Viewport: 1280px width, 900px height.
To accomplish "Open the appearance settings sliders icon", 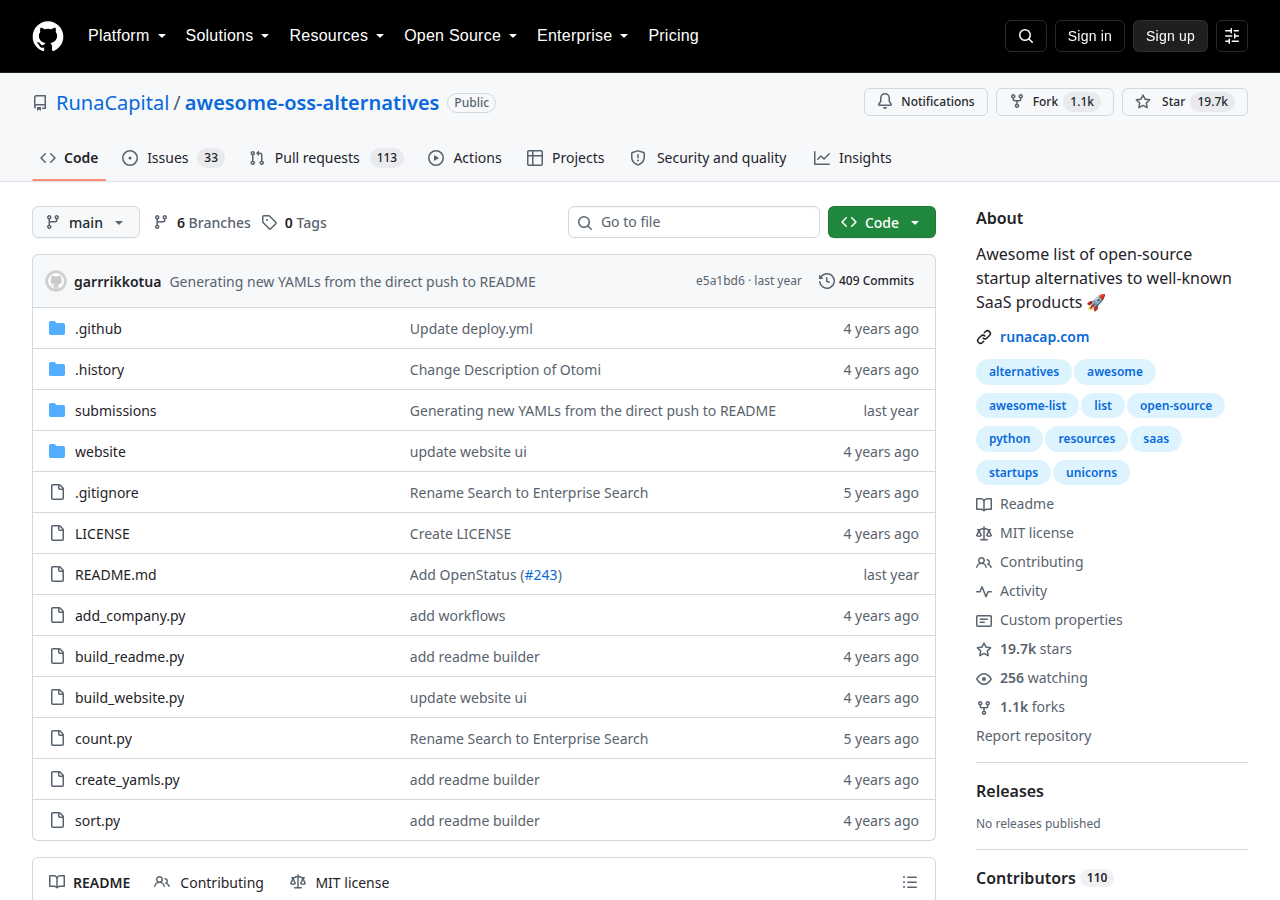I will pyautogui.click(x=1232, y=36).
